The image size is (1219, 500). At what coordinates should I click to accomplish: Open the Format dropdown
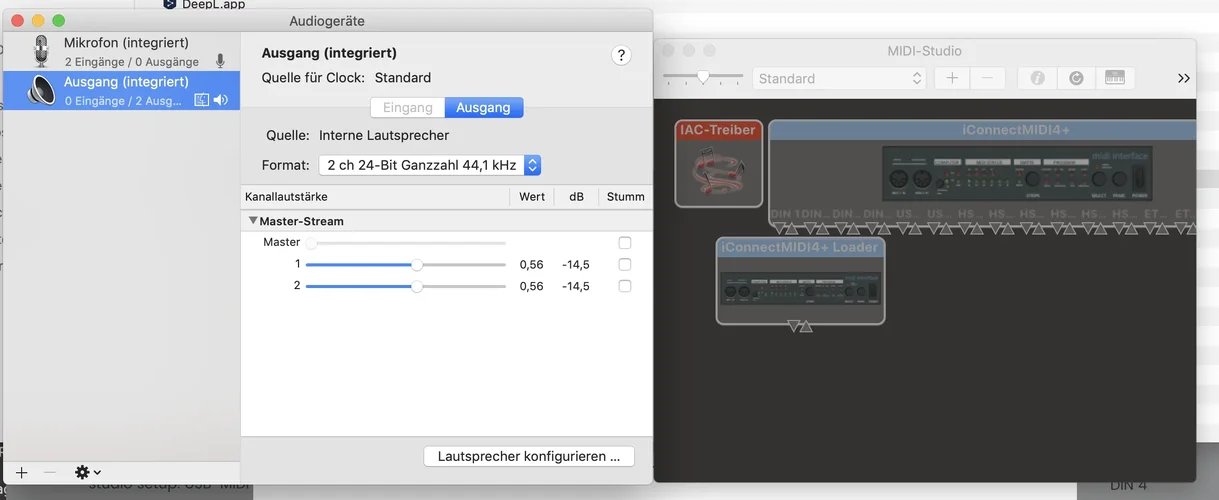[x=430, y=165]
